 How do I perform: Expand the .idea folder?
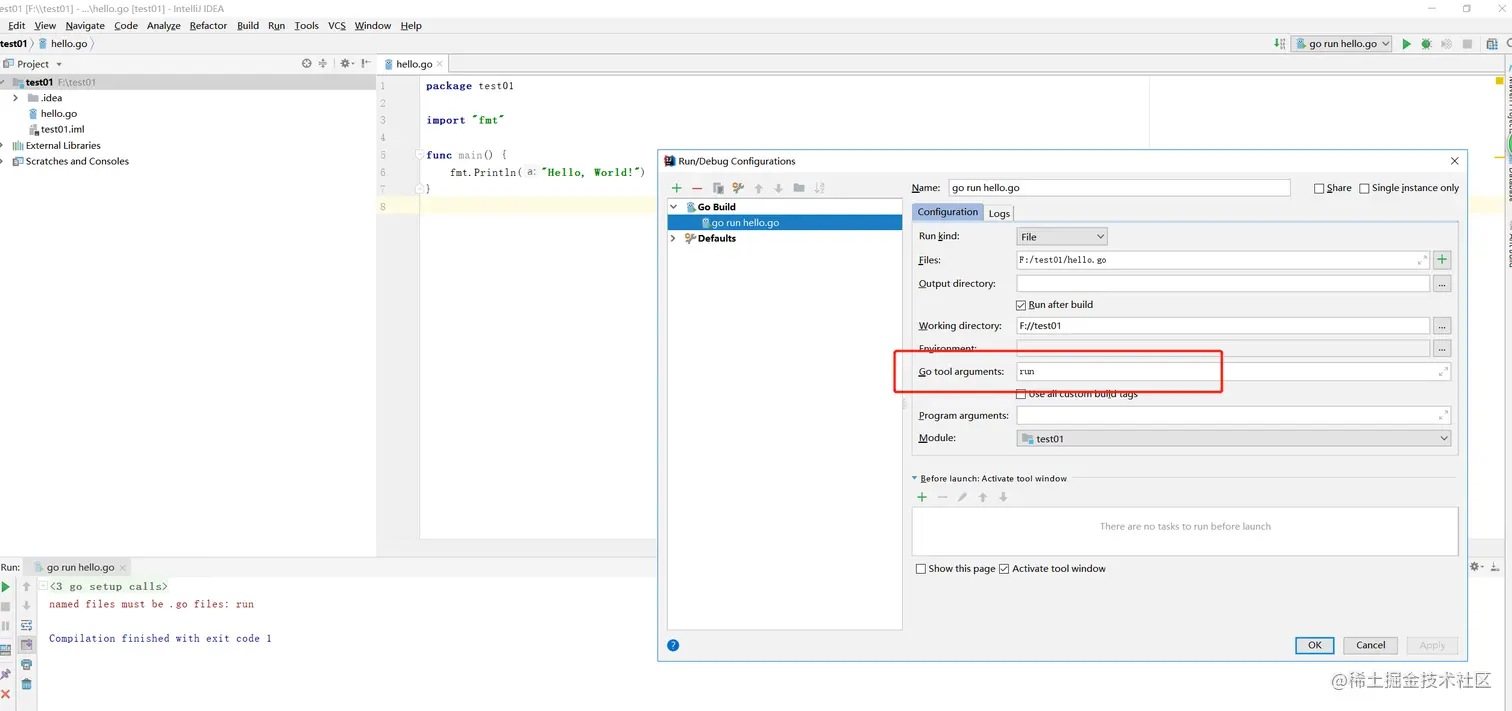[15, 98]
